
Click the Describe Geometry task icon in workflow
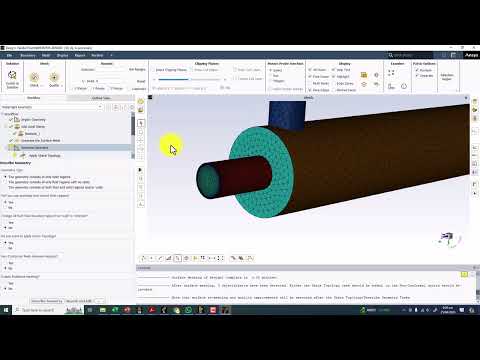[x=17, y=147]
